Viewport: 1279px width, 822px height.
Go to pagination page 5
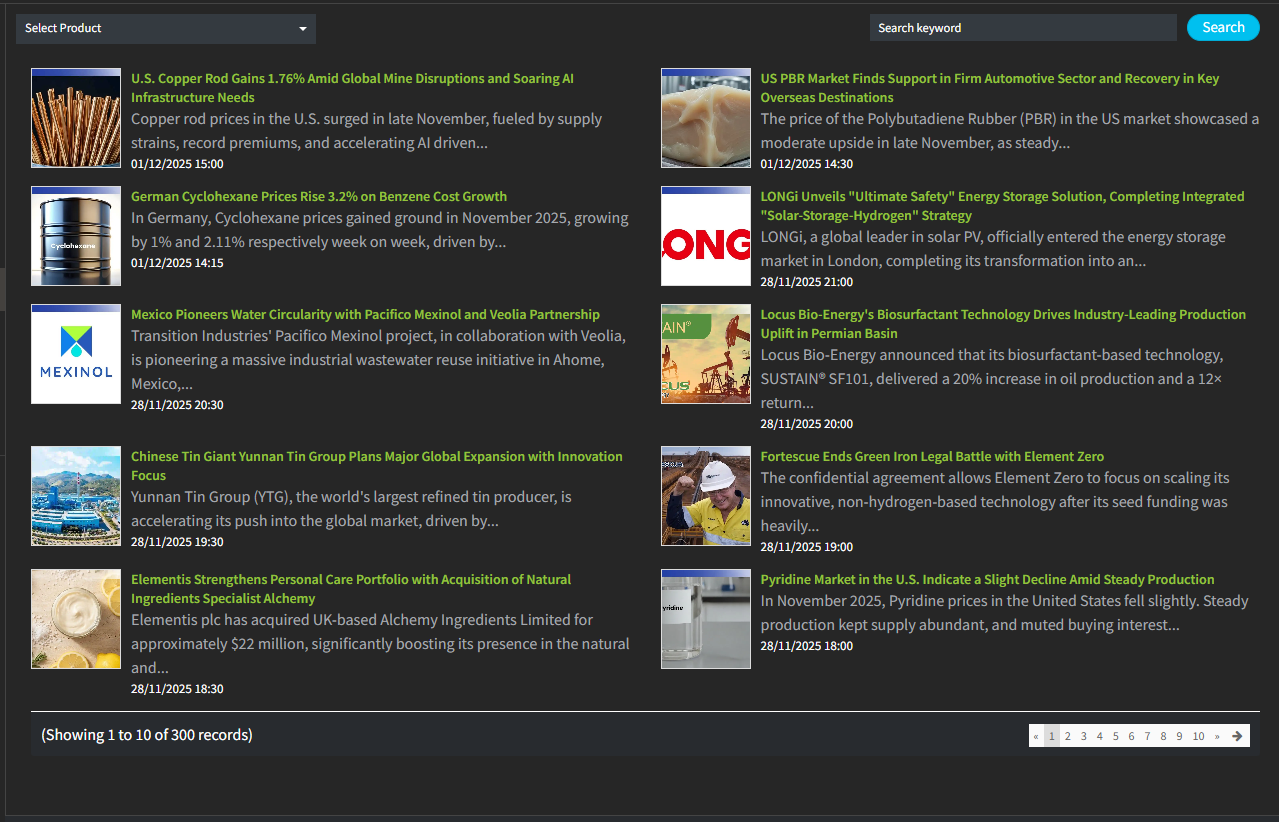coord(1115,736)
